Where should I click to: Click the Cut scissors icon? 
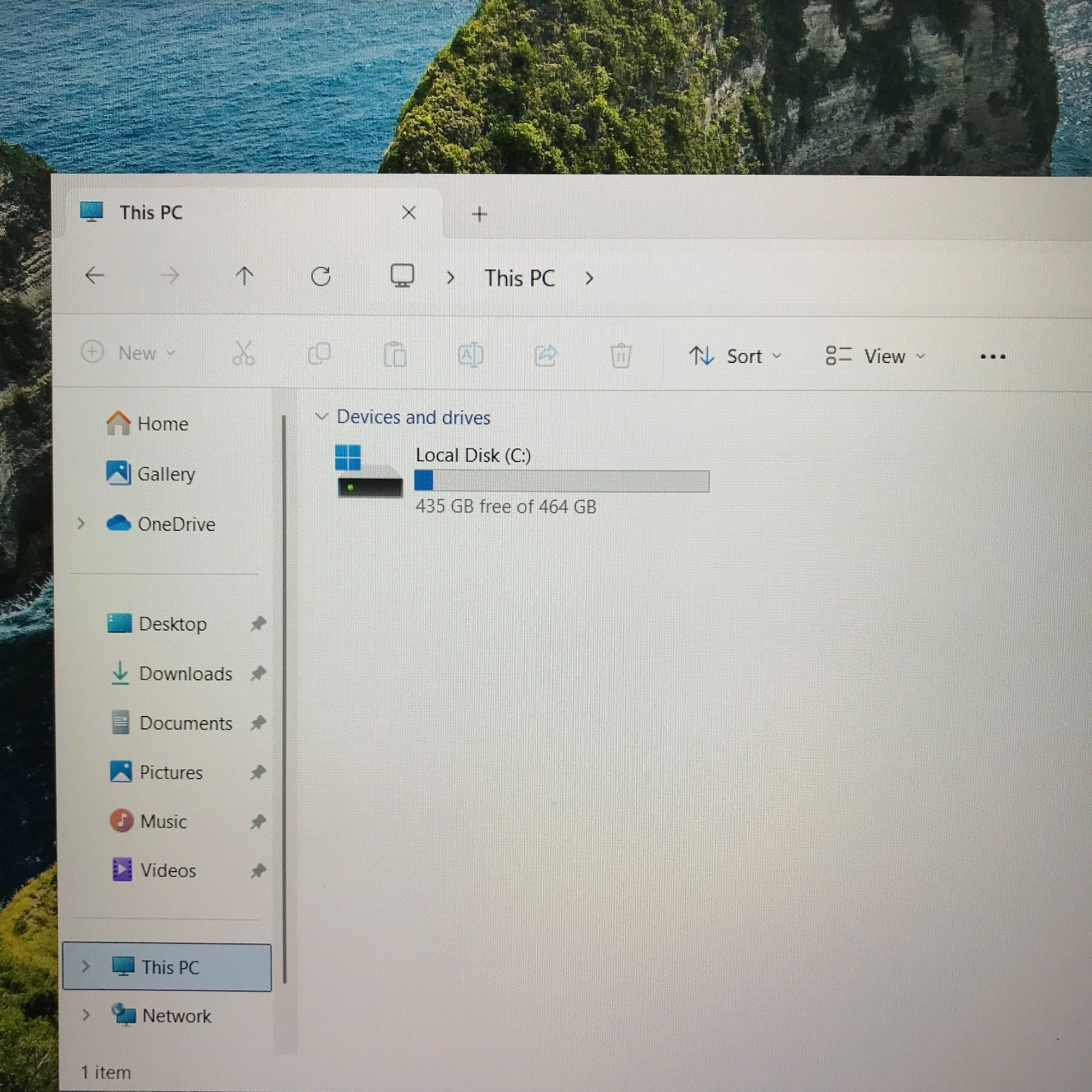tap(243, 354)
